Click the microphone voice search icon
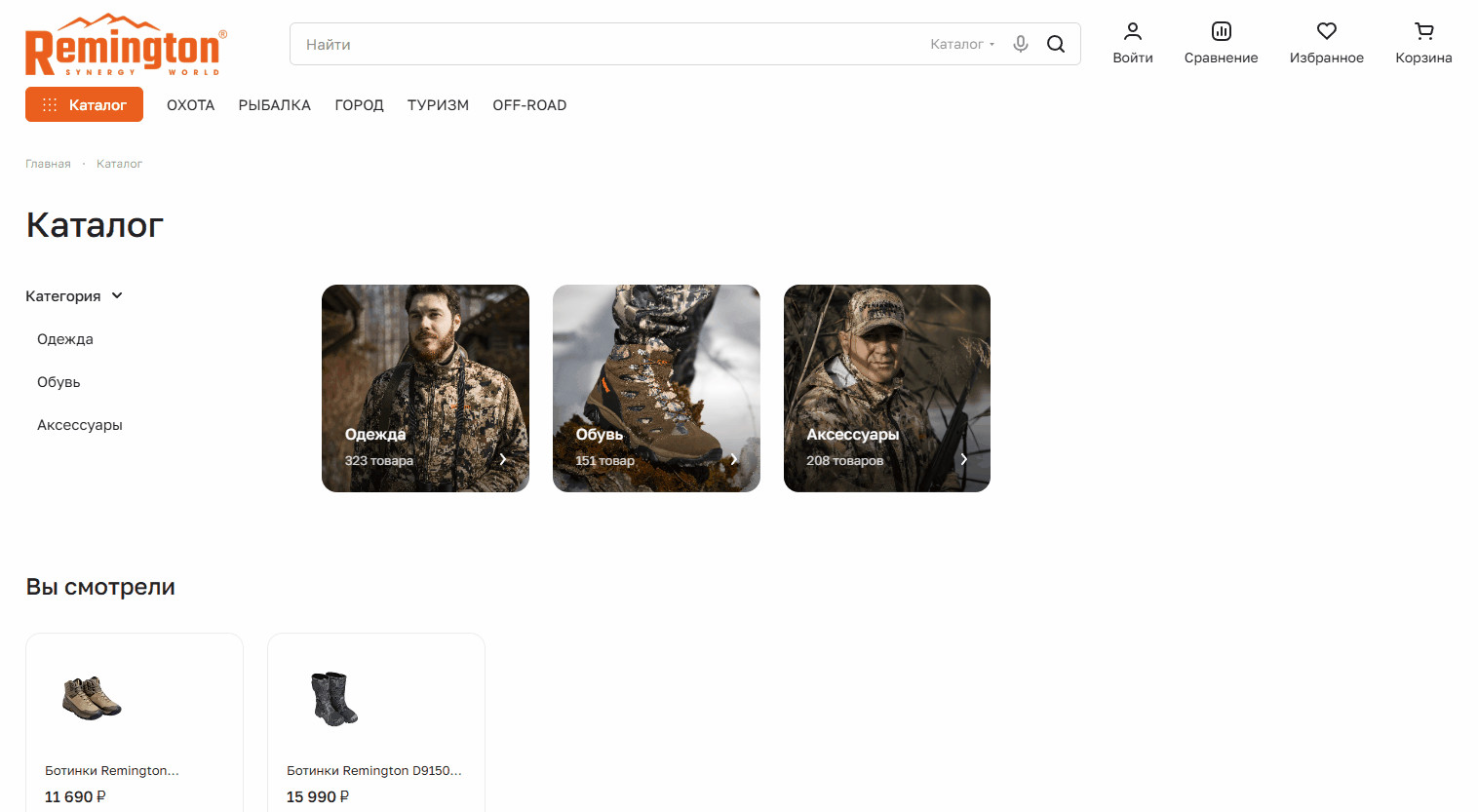This screenshot has width=1478, height=812. click(x=1021, y=44)
